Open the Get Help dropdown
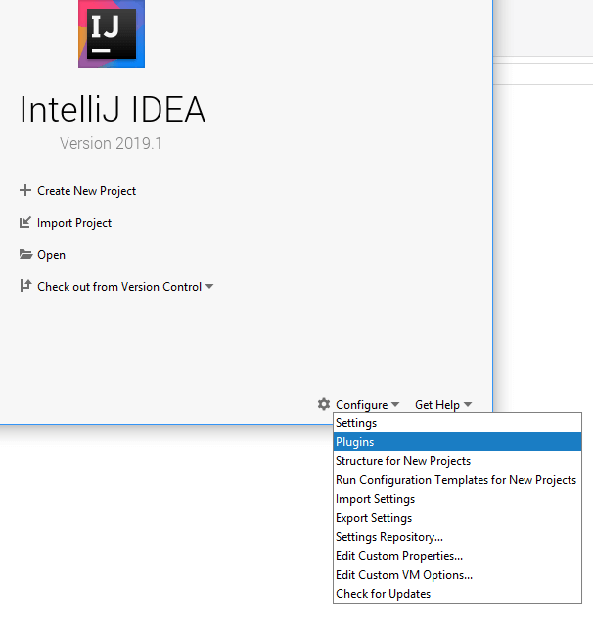 click(443, 405)
